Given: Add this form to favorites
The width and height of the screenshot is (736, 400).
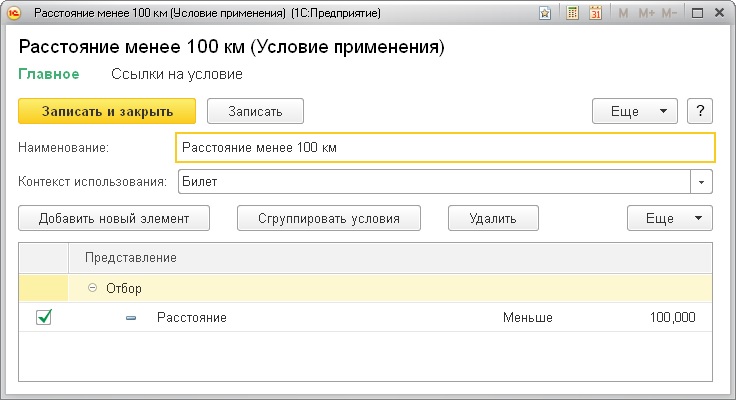Looking at the screenshot, I should pos(544,14).
